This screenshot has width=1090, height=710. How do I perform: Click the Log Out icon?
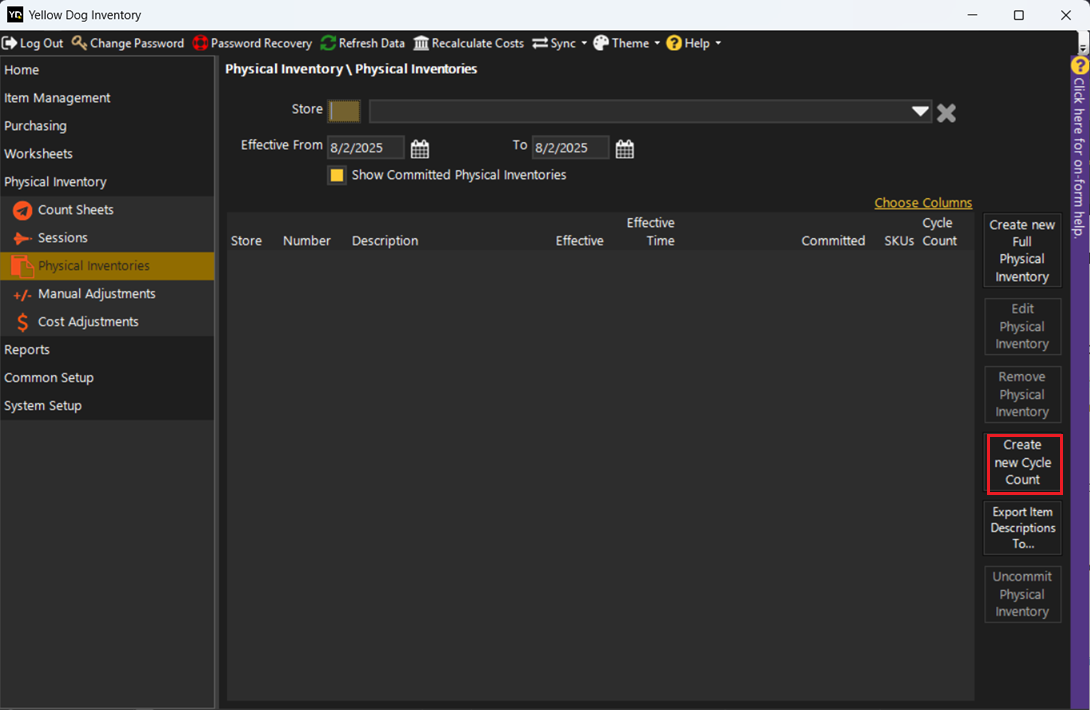coord(10,43)
